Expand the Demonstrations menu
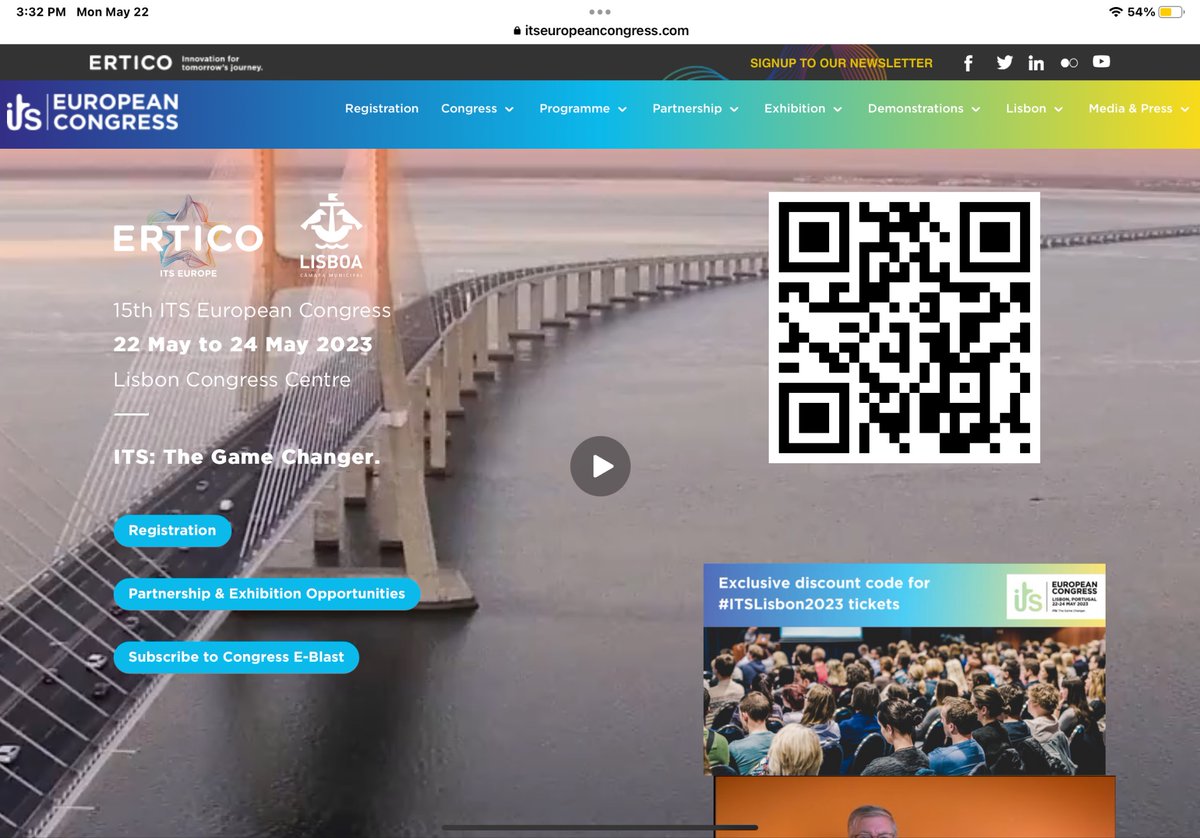The height and width of the screenshot is (838, 1200). coord(924,108)
